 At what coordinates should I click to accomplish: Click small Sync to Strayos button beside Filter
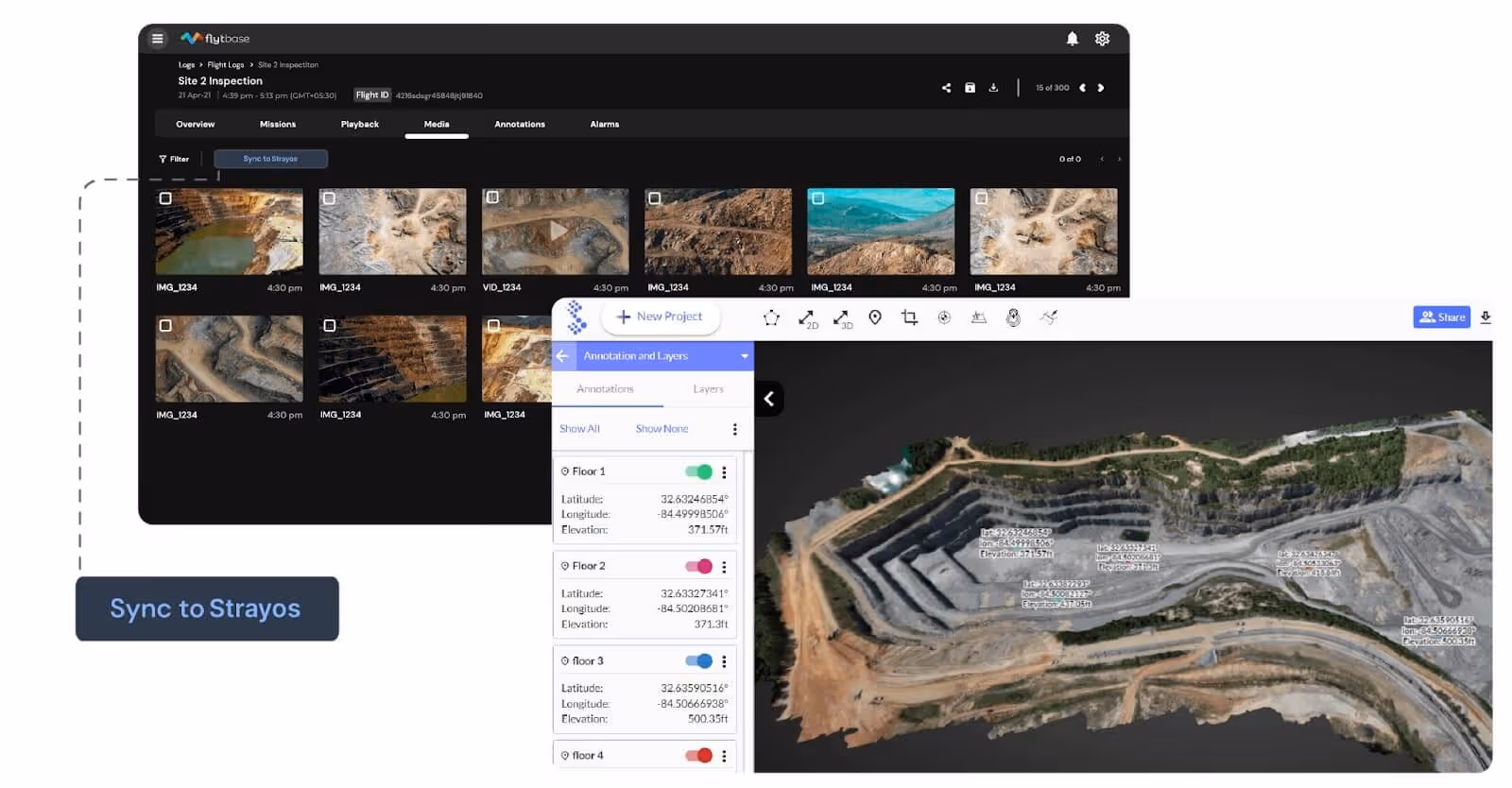coord(270,159)
